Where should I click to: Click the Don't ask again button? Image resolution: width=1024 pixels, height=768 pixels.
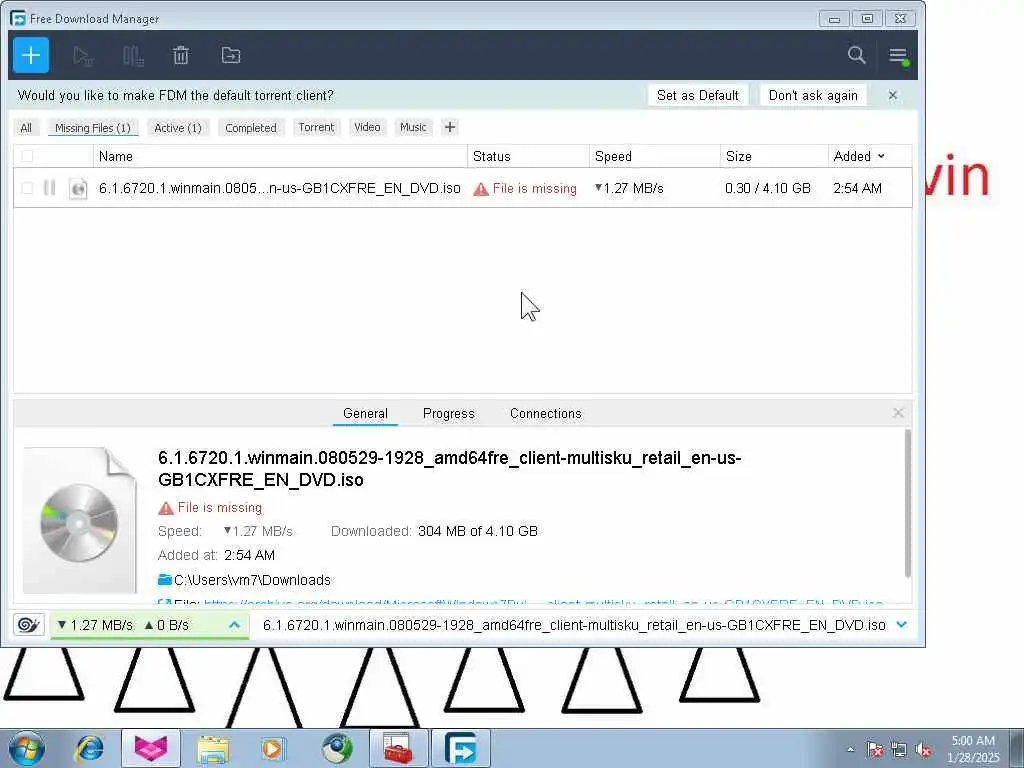(x=813, y=95)
